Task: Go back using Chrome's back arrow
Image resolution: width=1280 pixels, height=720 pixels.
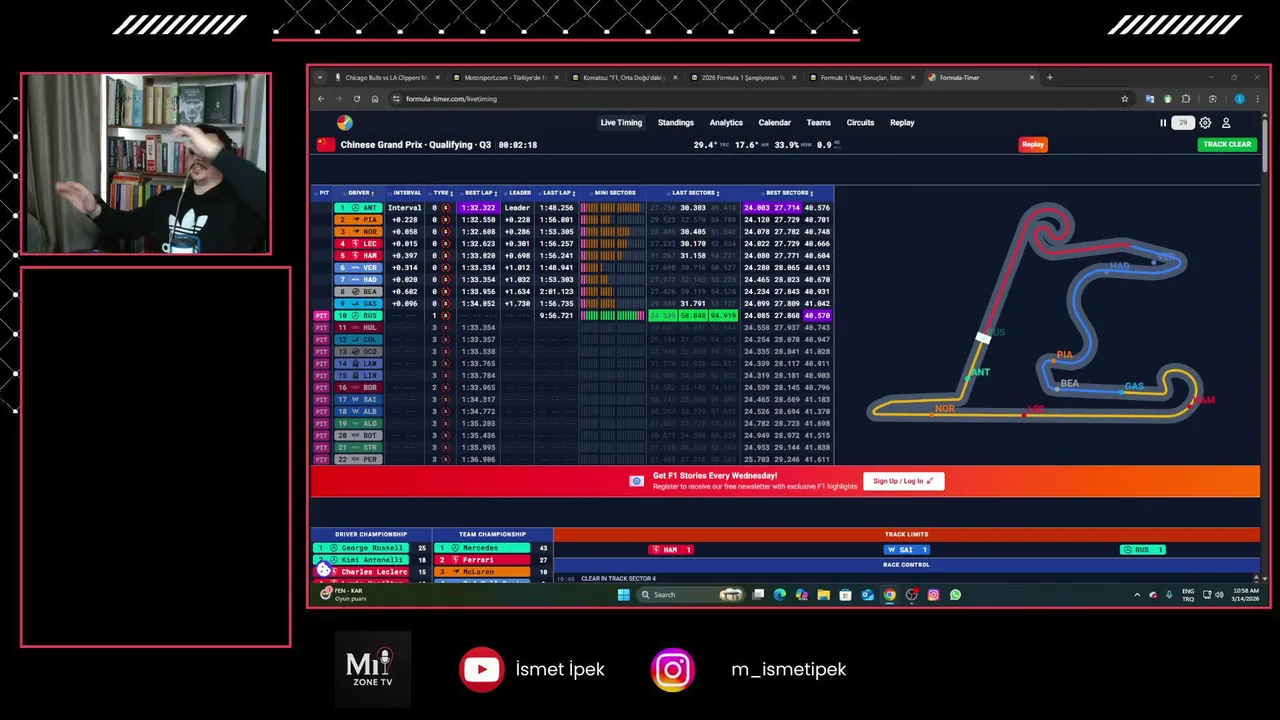Action: point(321,99)
